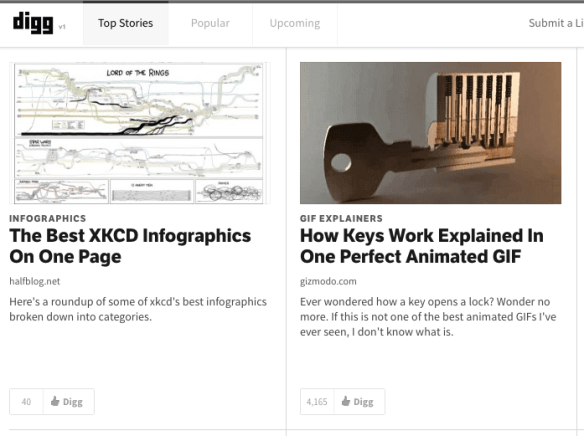Click the thumbs-up icon beside count 40
Image resolution: width=584 pixels, height=436 pixels.
pyautogui.click(x=55, y=401)
